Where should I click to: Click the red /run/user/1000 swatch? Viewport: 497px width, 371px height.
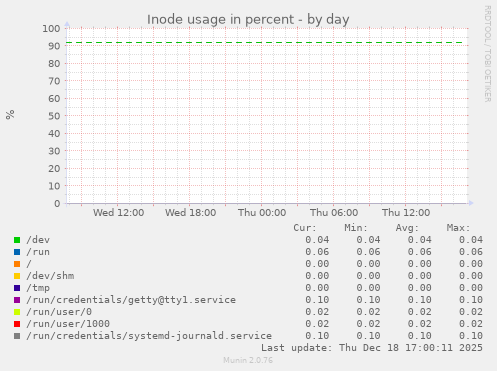17,324
